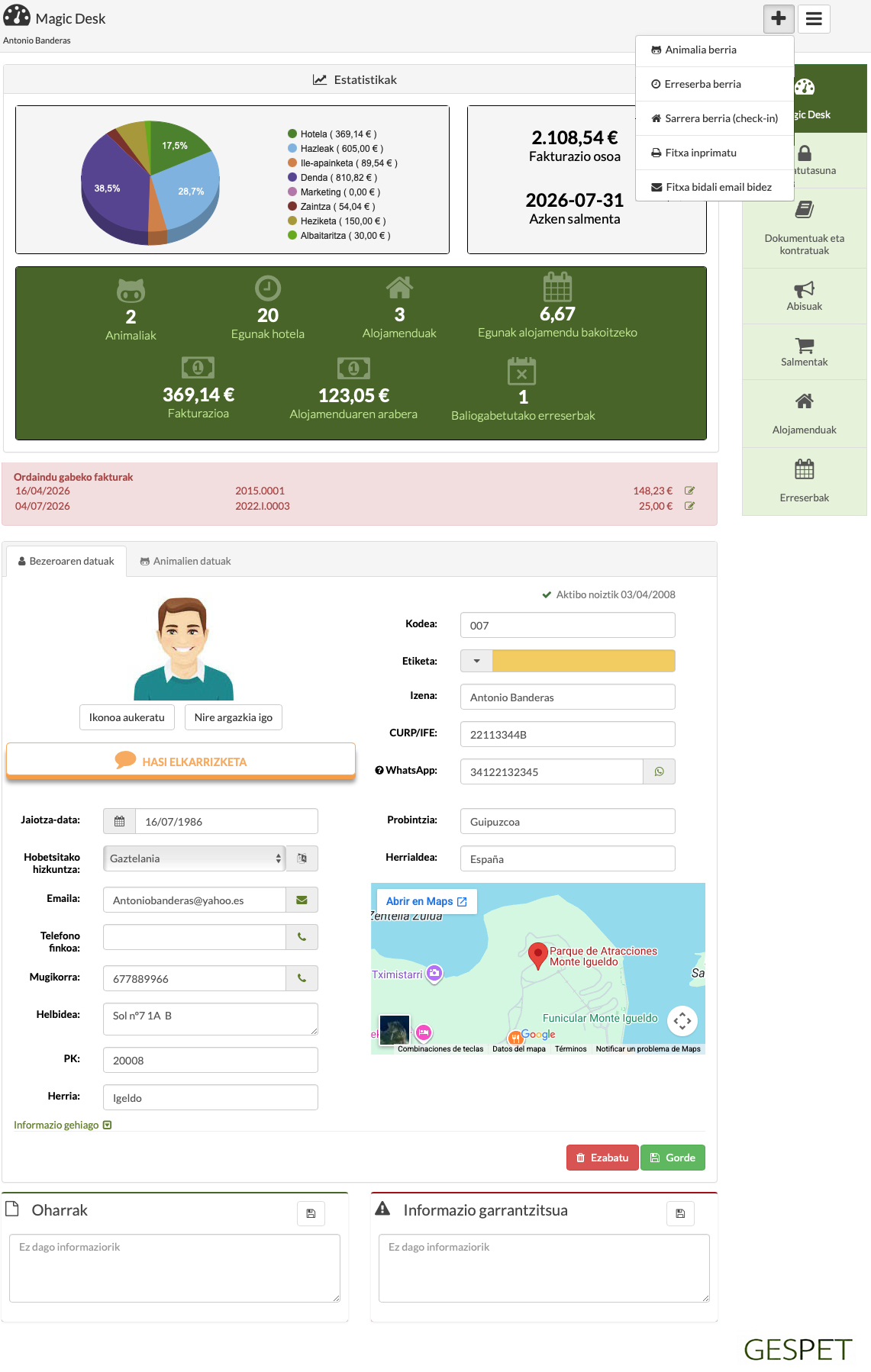Click Abrir en Maps link
Screen dimensions: 871x1372
[x=426, y=901]
